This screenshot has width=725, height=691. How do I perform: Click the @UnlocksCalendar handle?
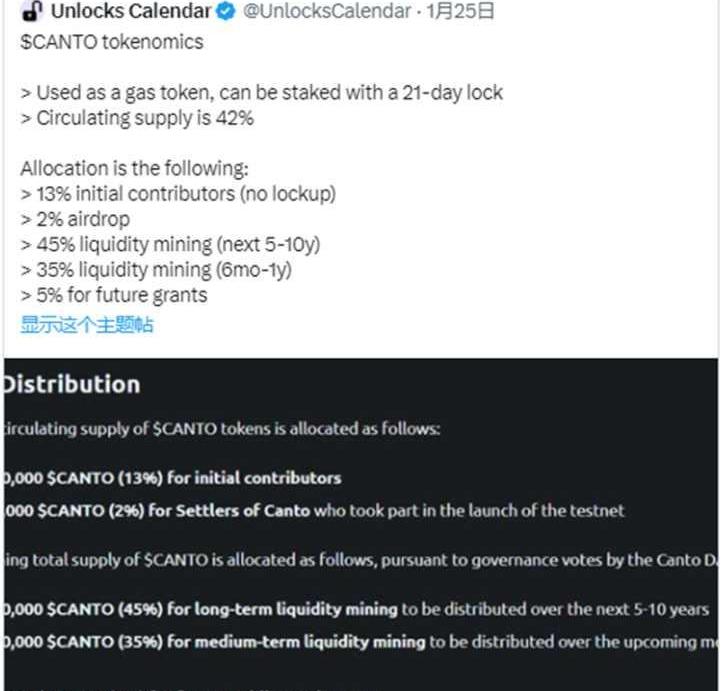[x=326, y=12]
